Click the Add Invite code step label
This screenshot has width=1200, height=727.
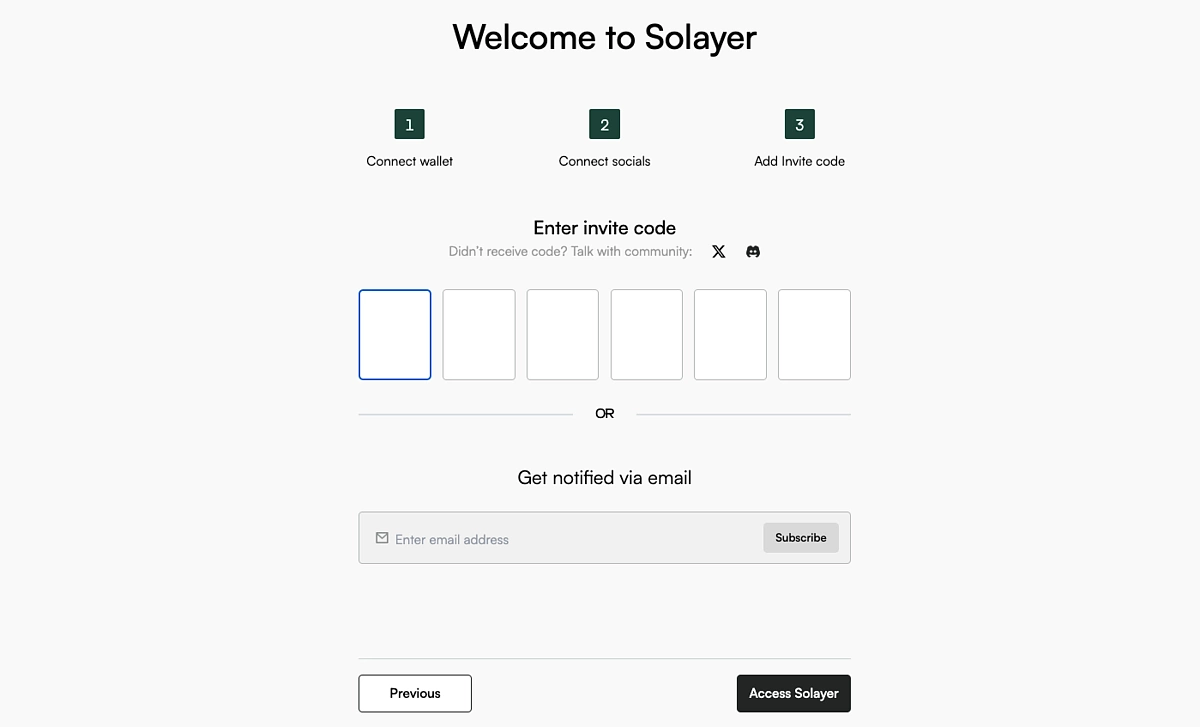tap(799, 160)
